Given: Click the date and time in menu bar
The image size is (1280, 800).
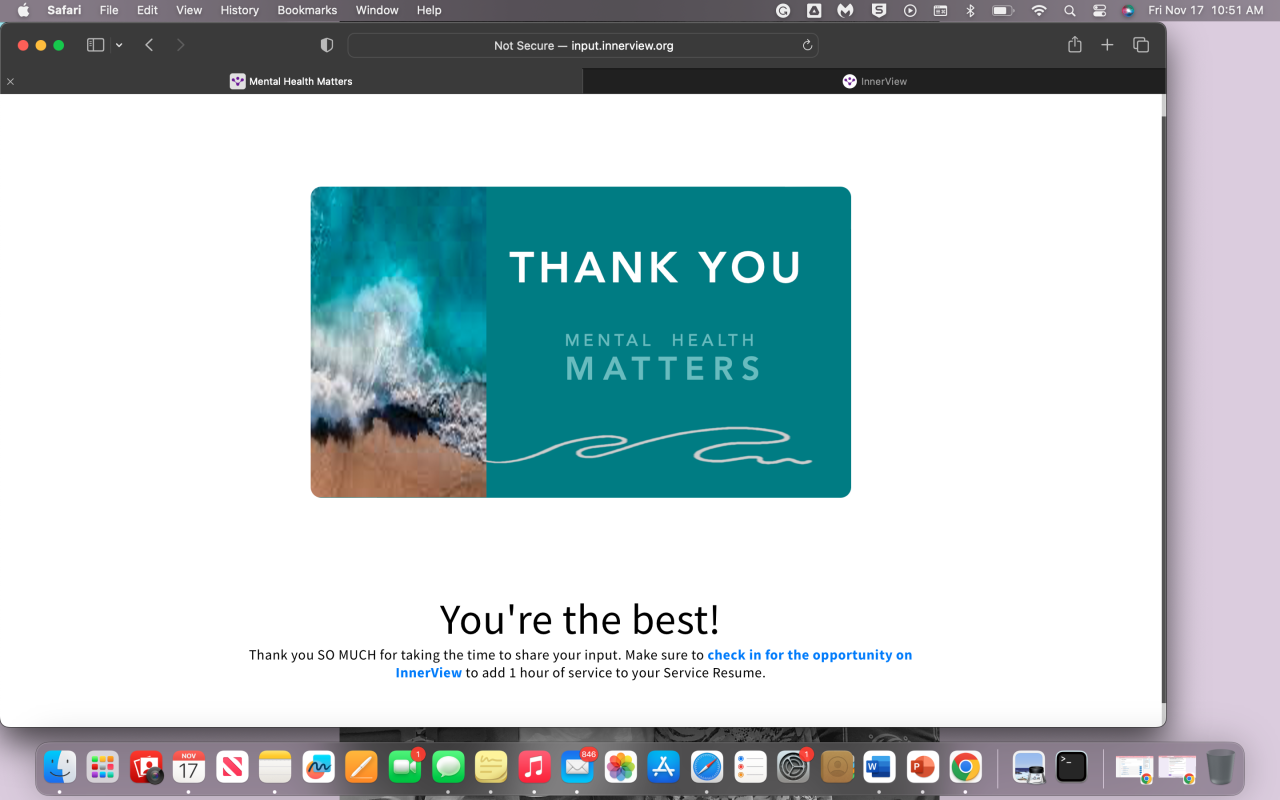Looking at the screenshot, I should click(x=1206, y=10).
